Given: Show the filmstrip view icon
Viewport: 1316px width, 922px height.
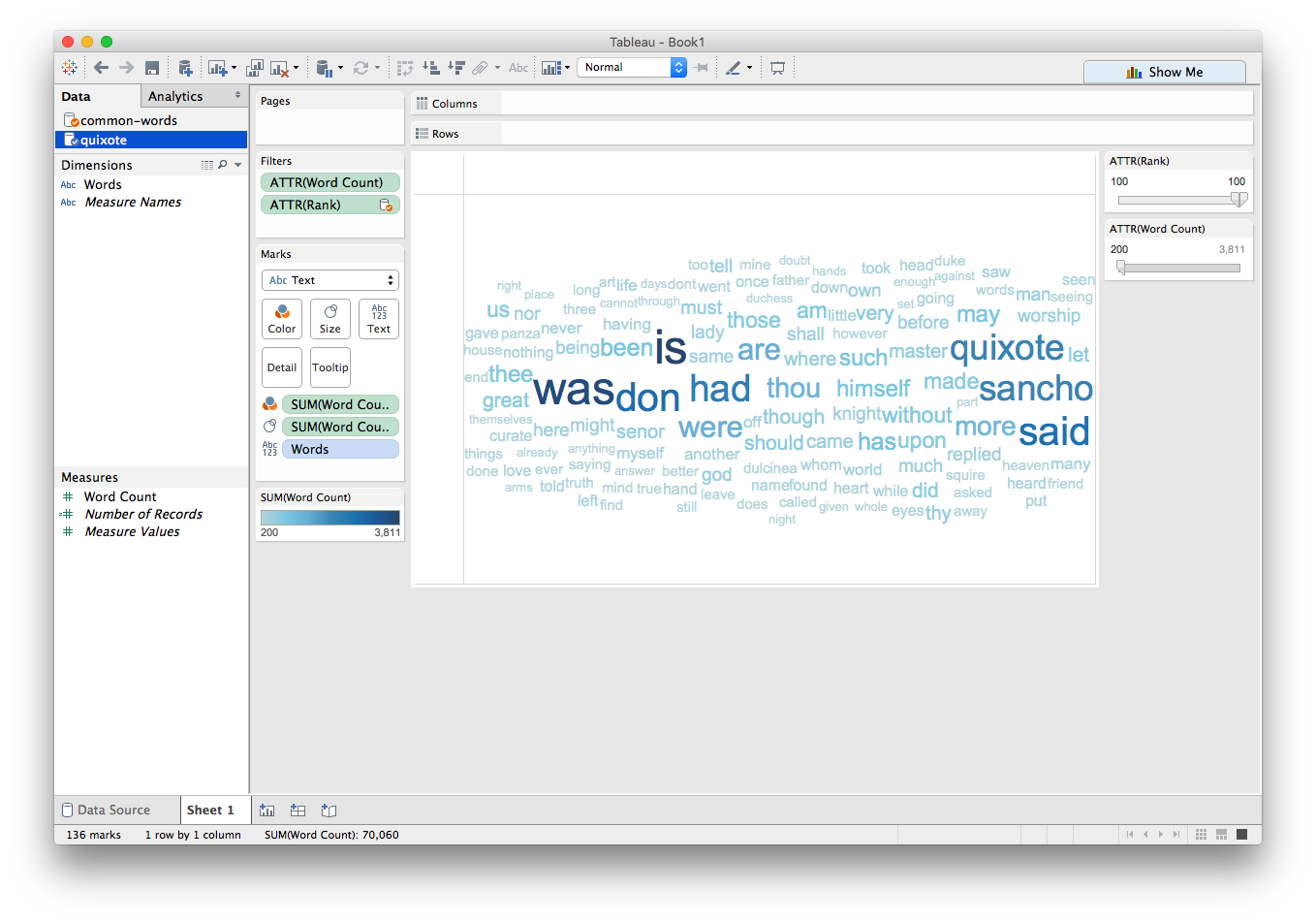Looking at the screenshot, I should [x=1222, y=834].
